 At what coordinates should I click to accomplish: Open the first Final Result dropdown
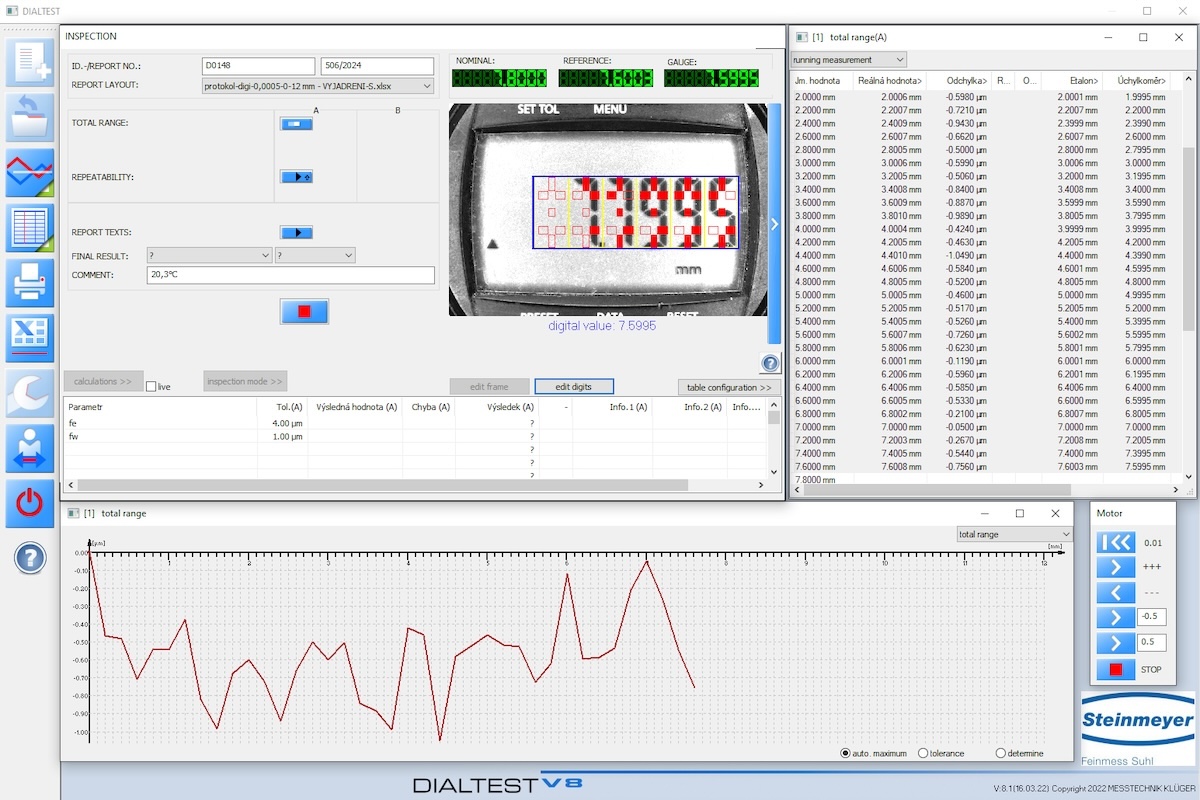(209, 256)
